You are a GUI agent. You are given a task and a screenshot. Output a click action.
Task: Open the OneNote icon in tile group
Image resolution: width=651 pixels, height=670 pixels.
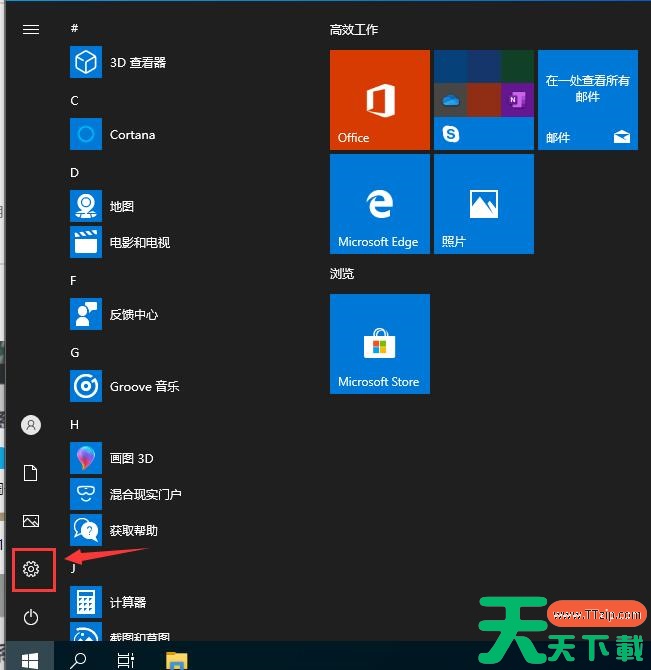[517, 100]
